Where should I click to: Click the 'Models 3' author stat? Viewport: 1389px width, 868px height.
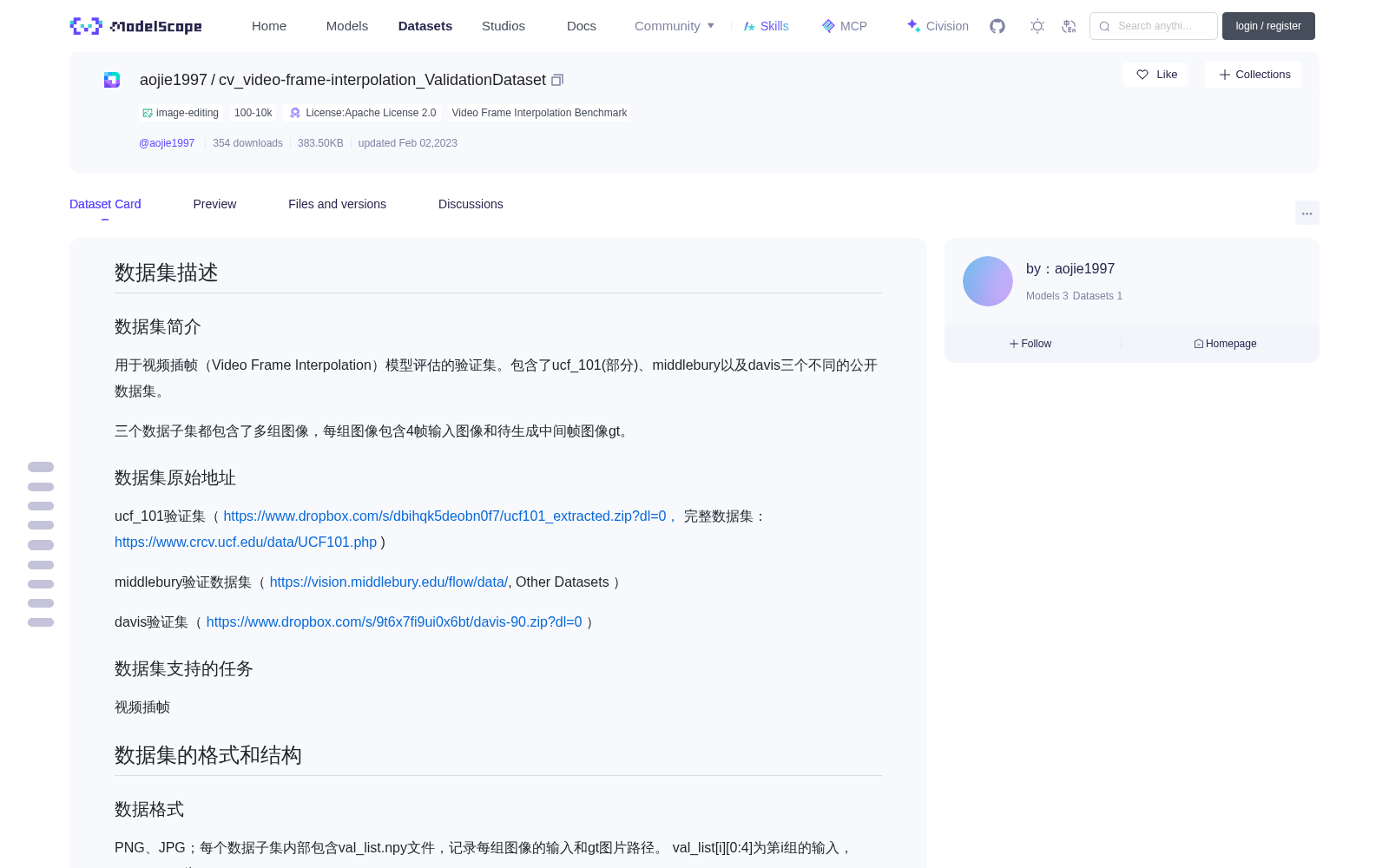pyautogui.click(x=1047, y=296)
